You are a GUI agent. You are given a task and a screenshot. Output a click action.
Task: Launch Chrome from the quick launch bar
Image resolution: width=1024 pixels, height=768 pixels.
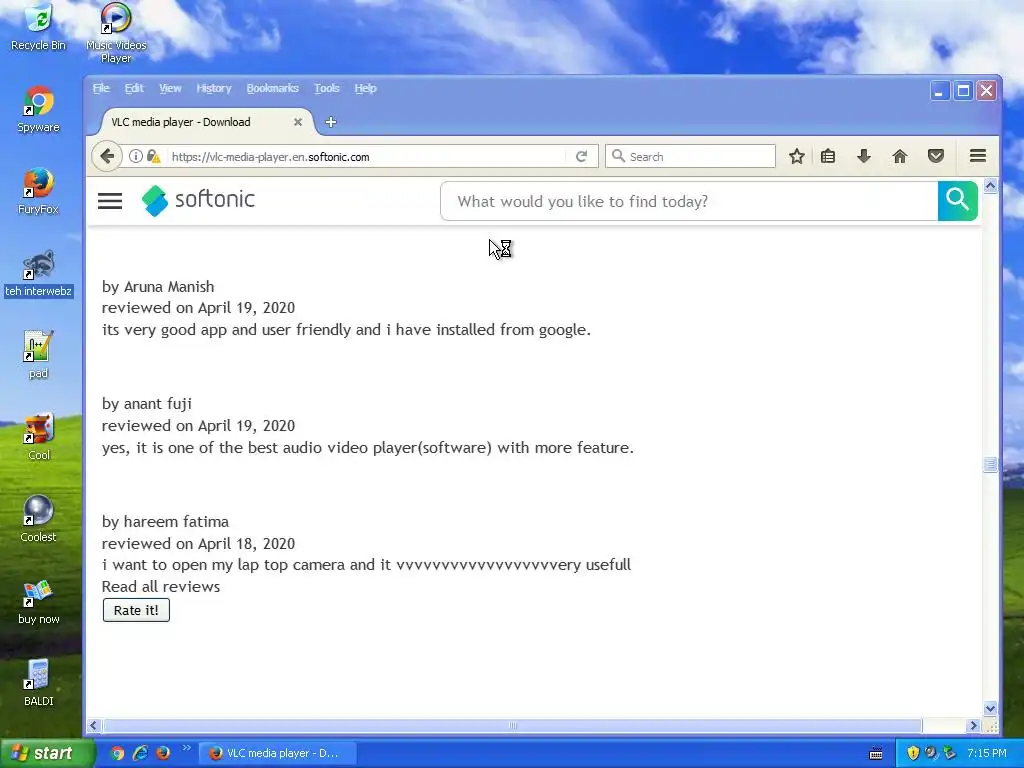coord(118,753)
